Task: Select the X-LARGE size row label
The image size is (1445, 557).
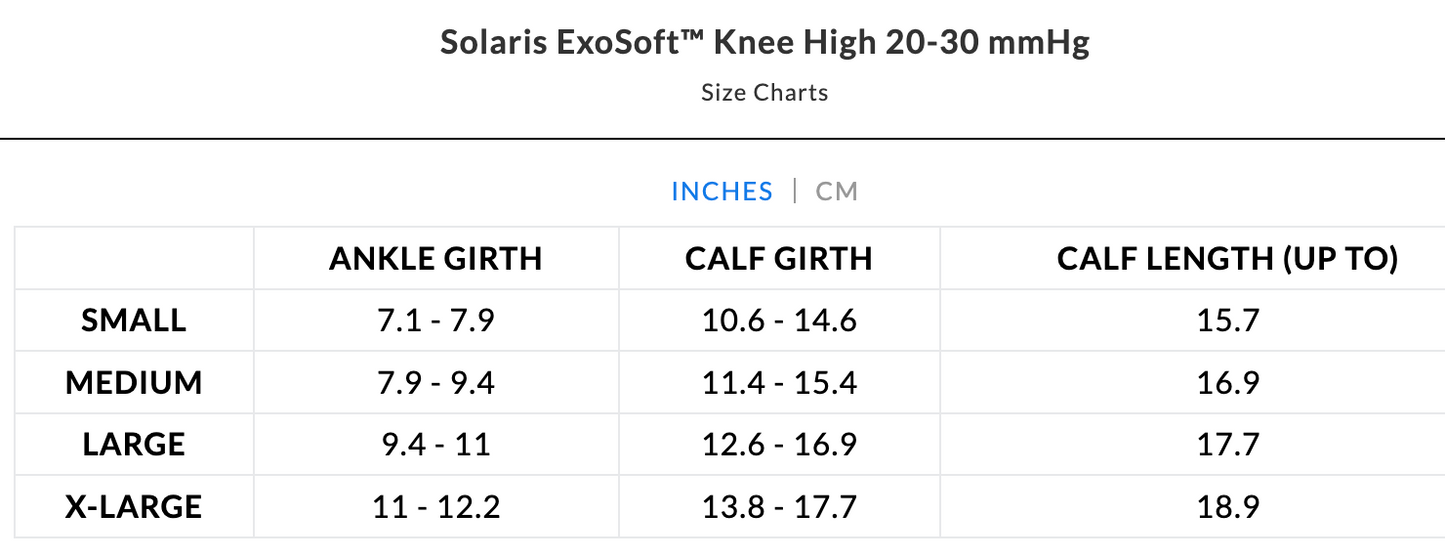Action: 134,507
